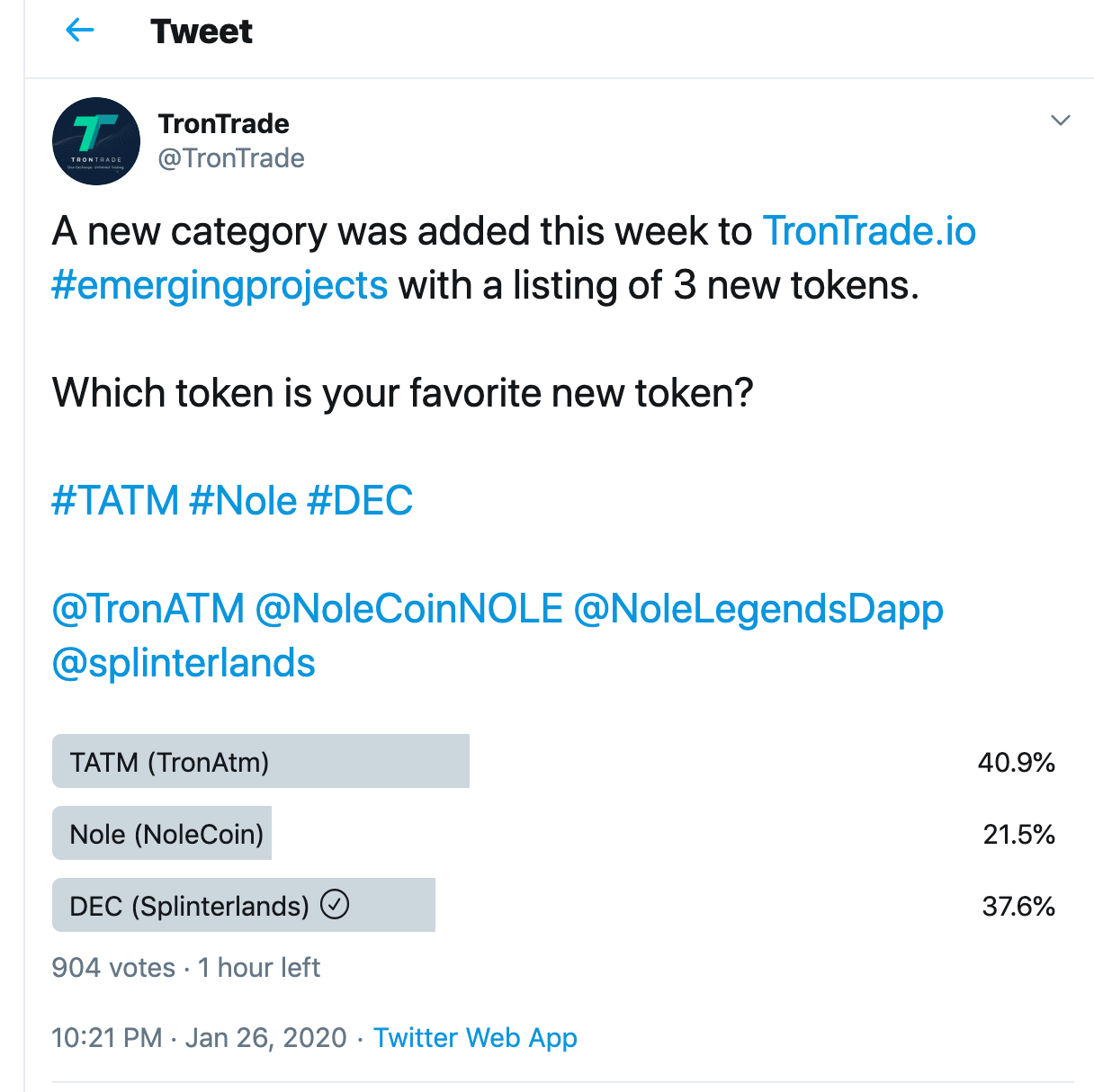This screenshot has width=1094, height=1092.
Task: Open the #emergingprojects hashtag
Action: (x=220, y=286)
